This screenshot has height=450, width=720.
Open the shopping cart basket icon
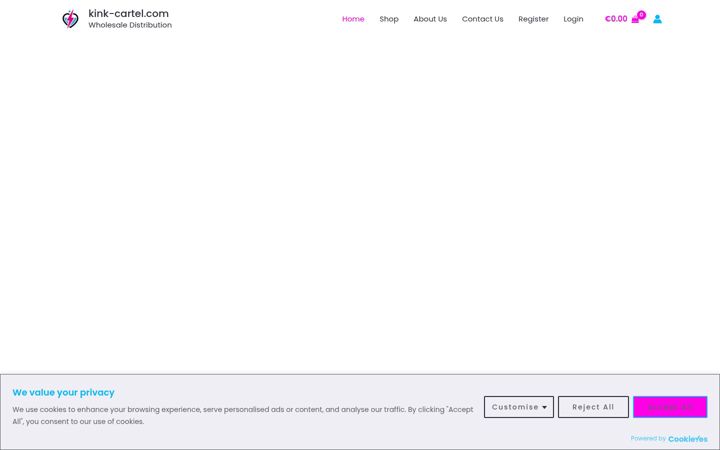point(635,20)
